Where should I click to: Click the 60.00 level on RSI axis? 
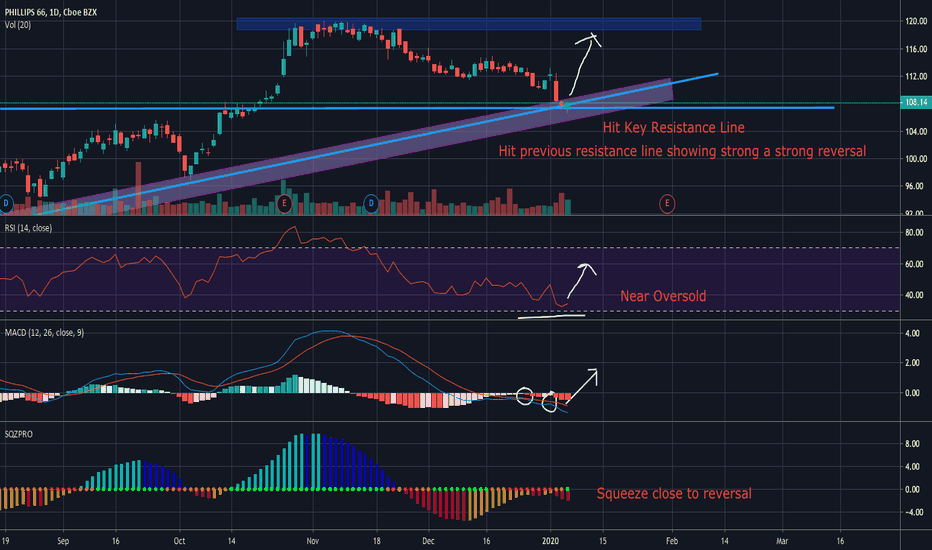(914, 264)
